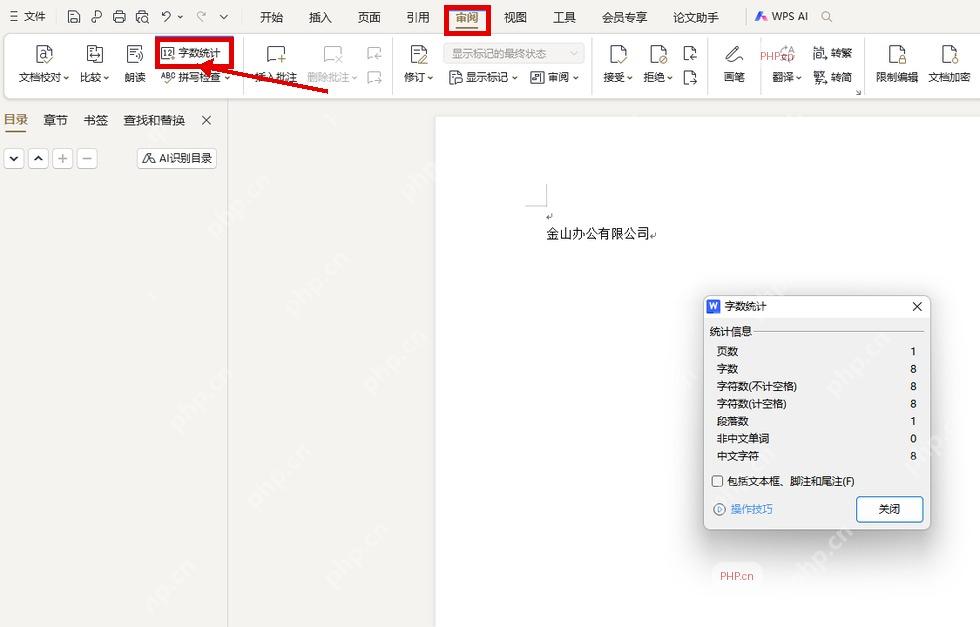Click the ribbon group dialog launcher

(x=858, y=93)
